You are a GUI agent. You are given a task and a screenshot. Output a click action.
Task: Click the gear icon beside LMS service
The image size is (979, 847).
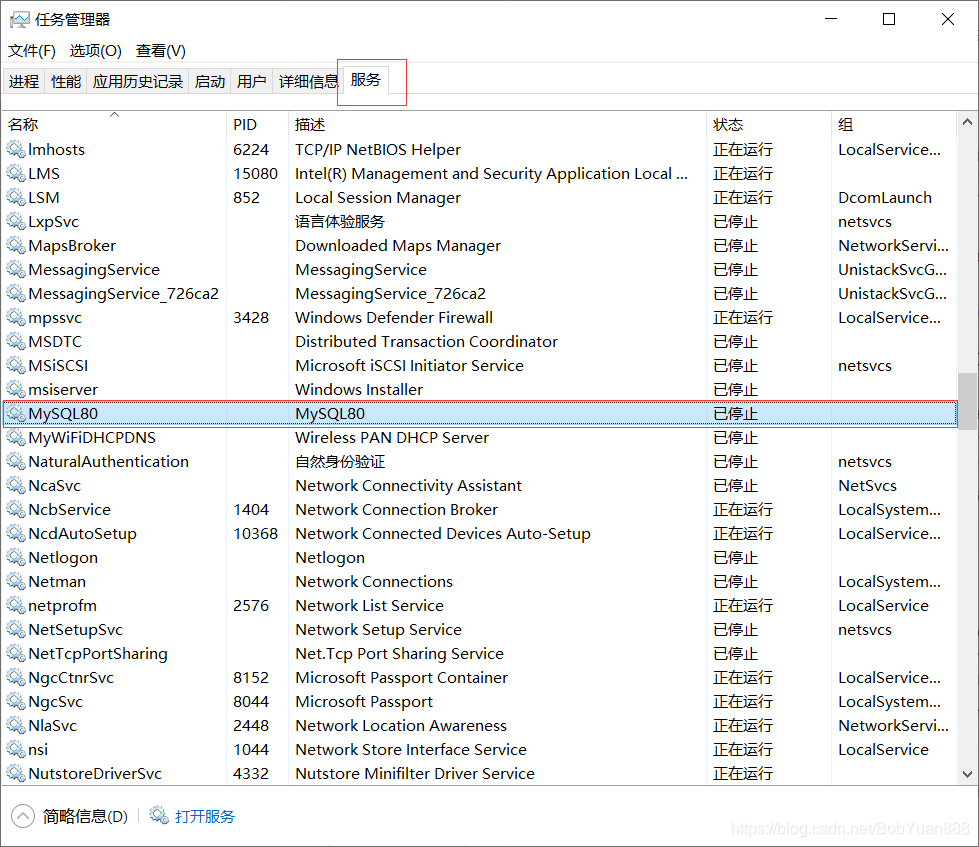click(16, 174)
